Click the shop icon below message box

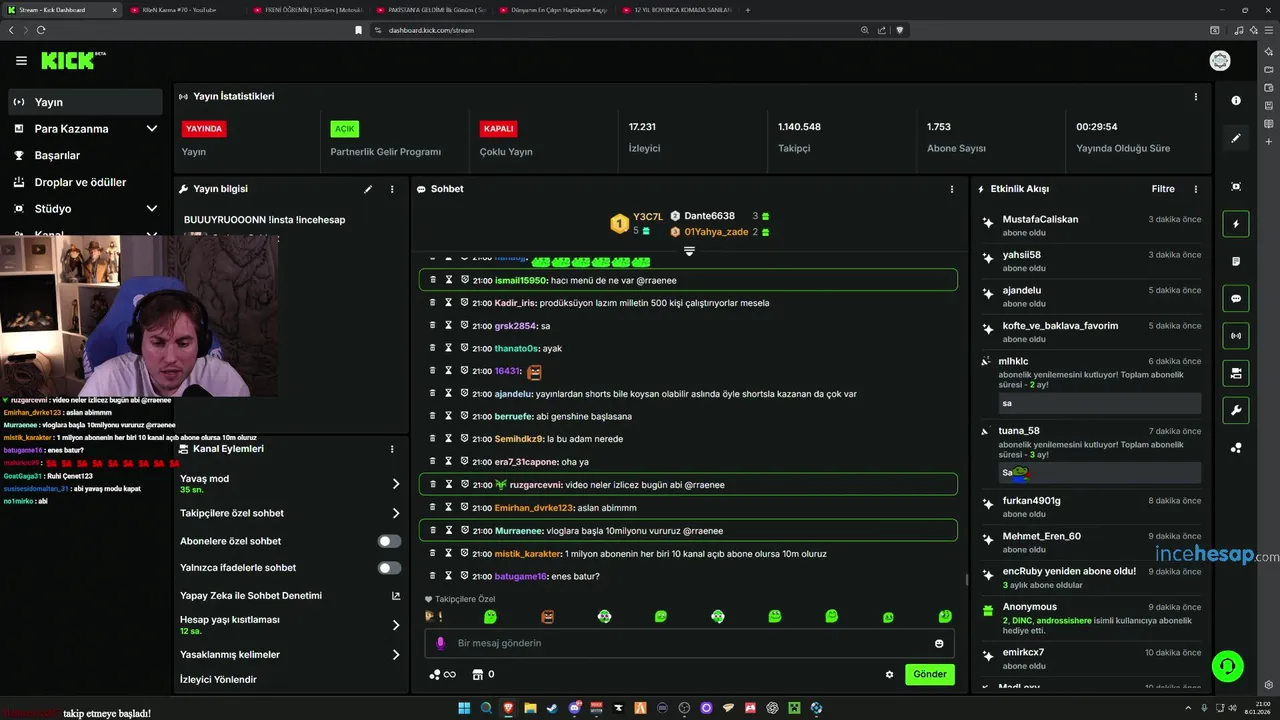click(x=477, y=674)
